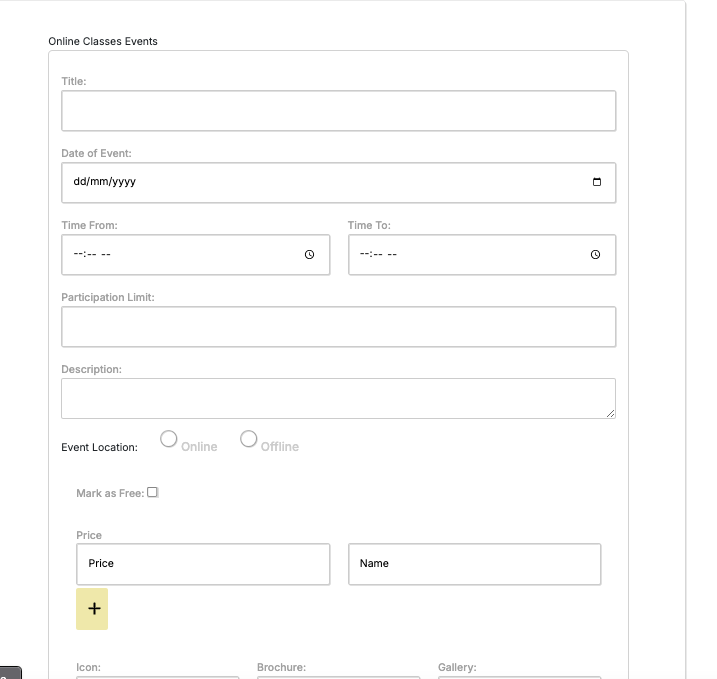This screenshot has width=717, height=679.
Task: Select the hour segment in Time From
Action: click(x=79, y=255)
